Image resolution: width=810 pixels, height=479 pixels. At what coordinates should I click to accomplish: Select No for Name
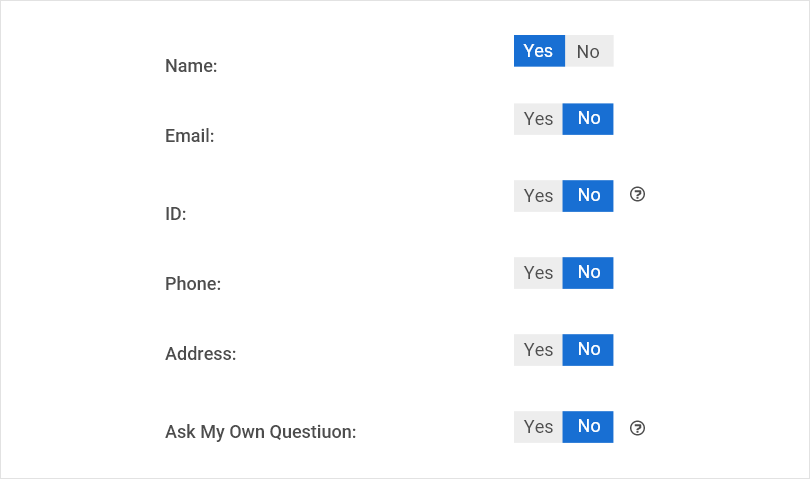(x=589, y=51)
